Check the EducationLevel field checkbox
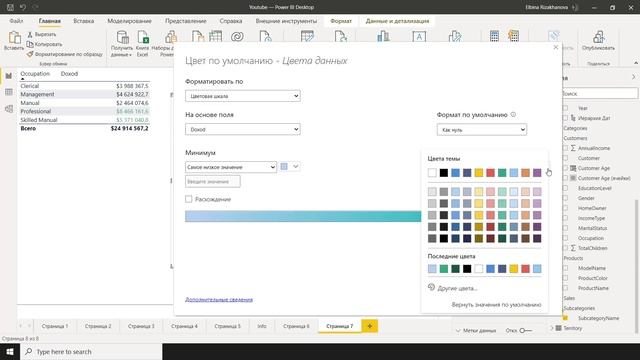Image resolution: width=640 pixels, height=360 pixels. click(x=565, y=188)
